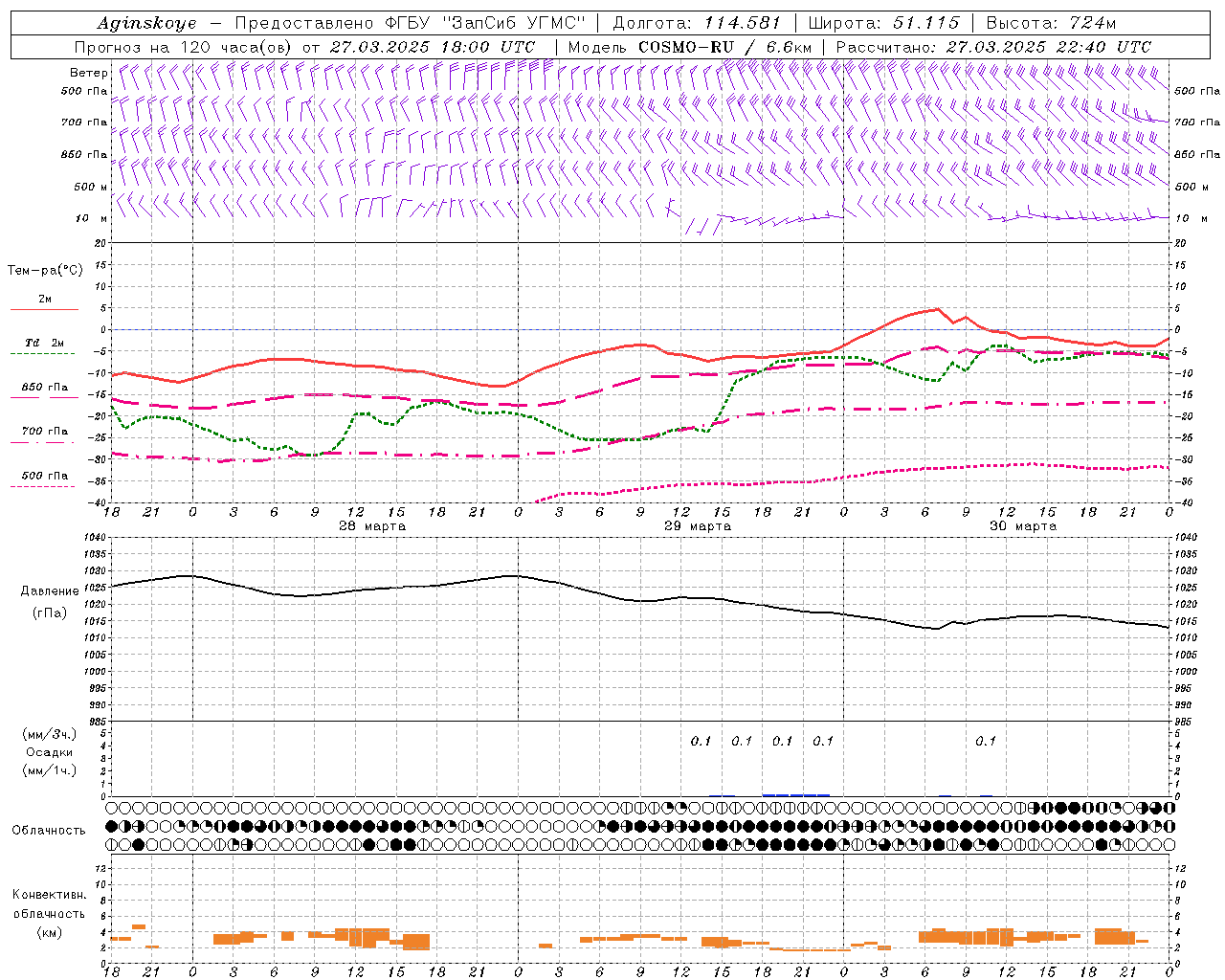Click the "Тем-ра(°C)" temperature panel label
1225x980 pixels.
[45, 271]
